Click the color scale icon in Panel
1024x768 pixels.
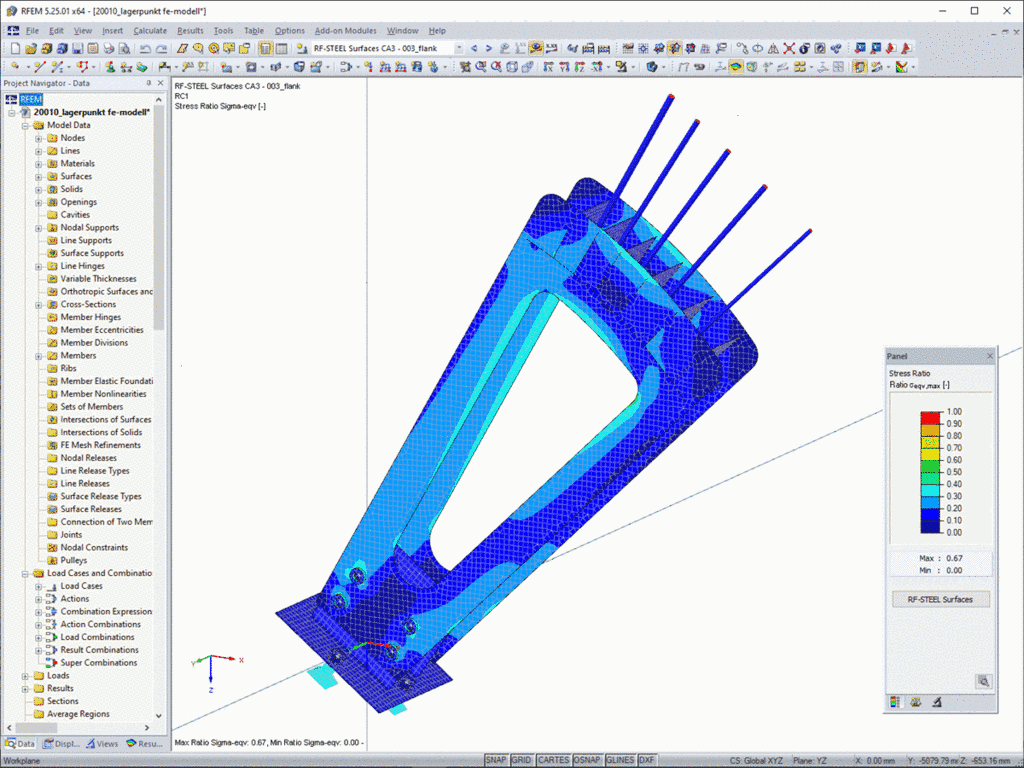(895, 702)
